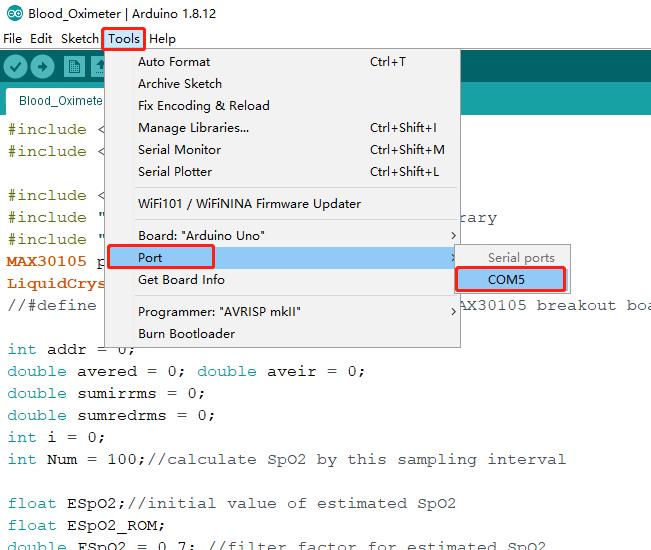Click the Upload arrow icon
The width and height of the screenshot is (651, 550).
click(x=42, y=67)
